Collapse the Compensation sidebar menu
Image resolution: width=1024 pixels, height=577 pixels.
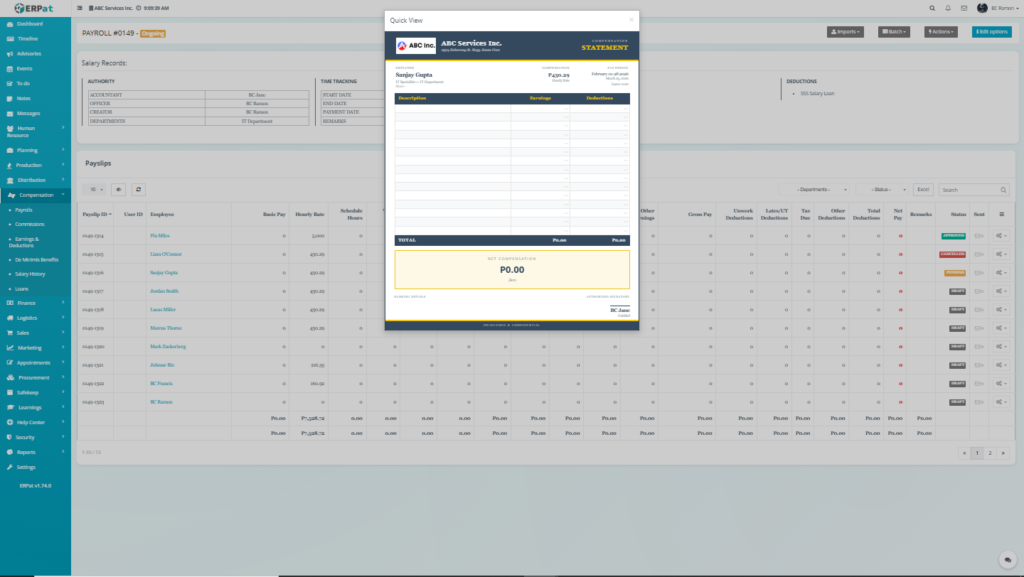coord(35,195)
